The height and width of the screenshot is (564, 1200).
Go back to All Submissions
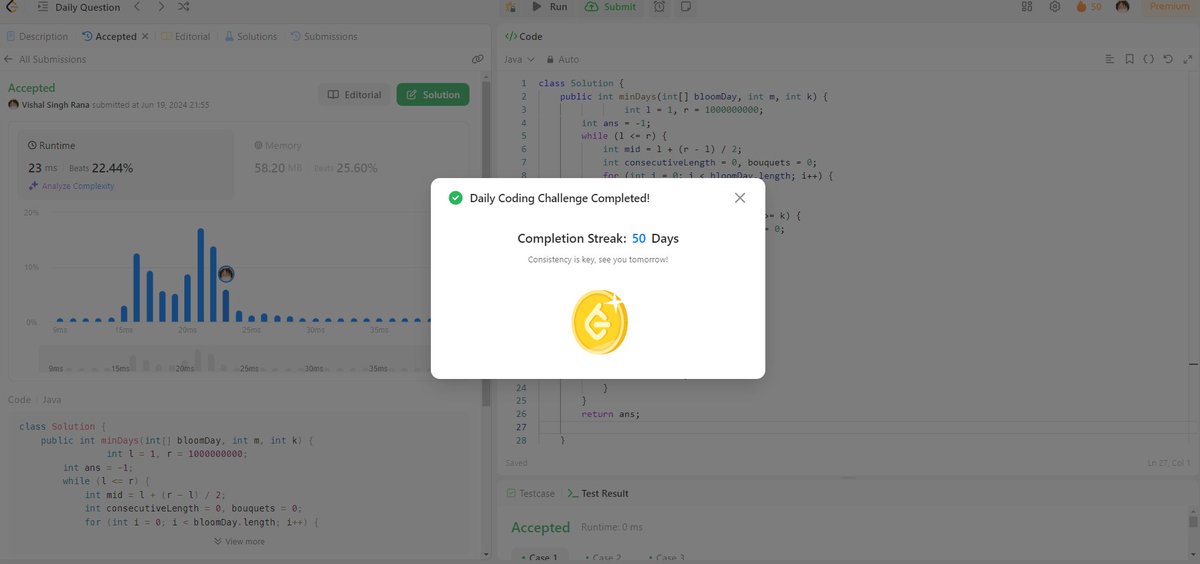(x=45, y=59)
